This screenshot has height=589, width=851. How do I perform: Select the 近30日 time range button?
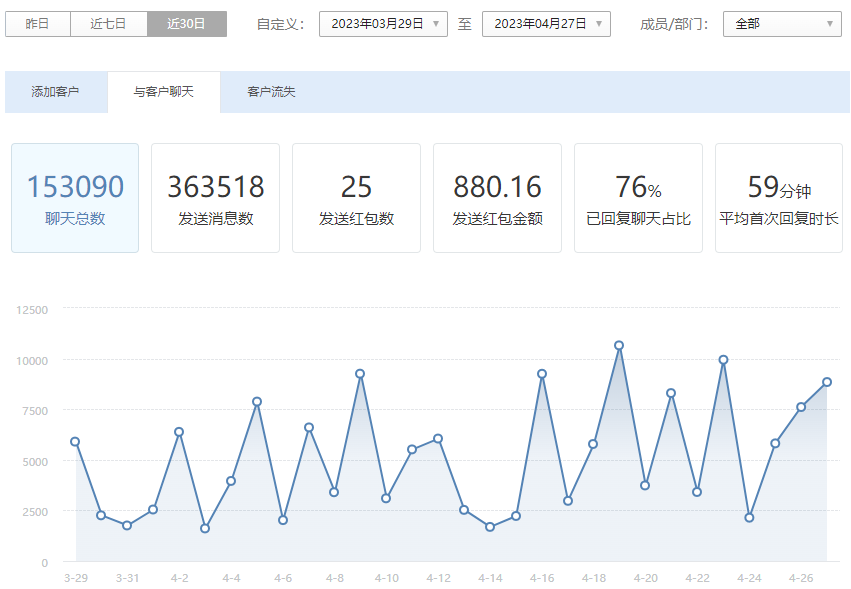point(187,24)
